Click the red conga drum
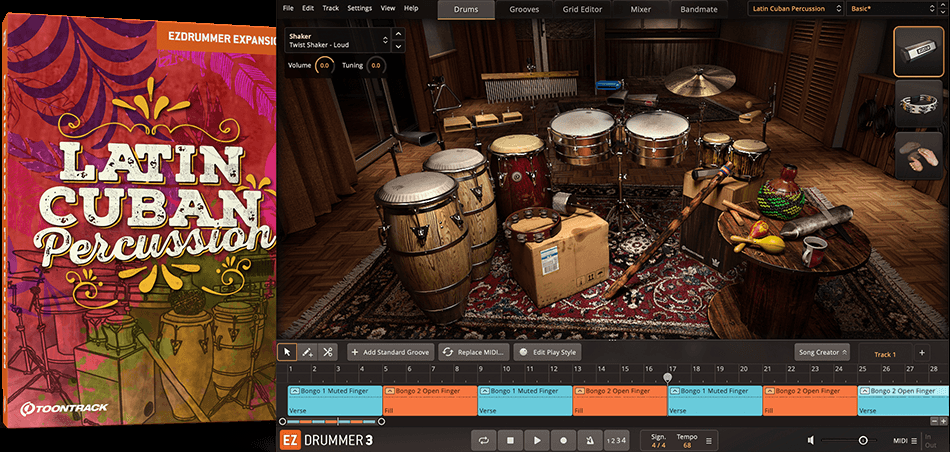 click(x=519, y=174)
